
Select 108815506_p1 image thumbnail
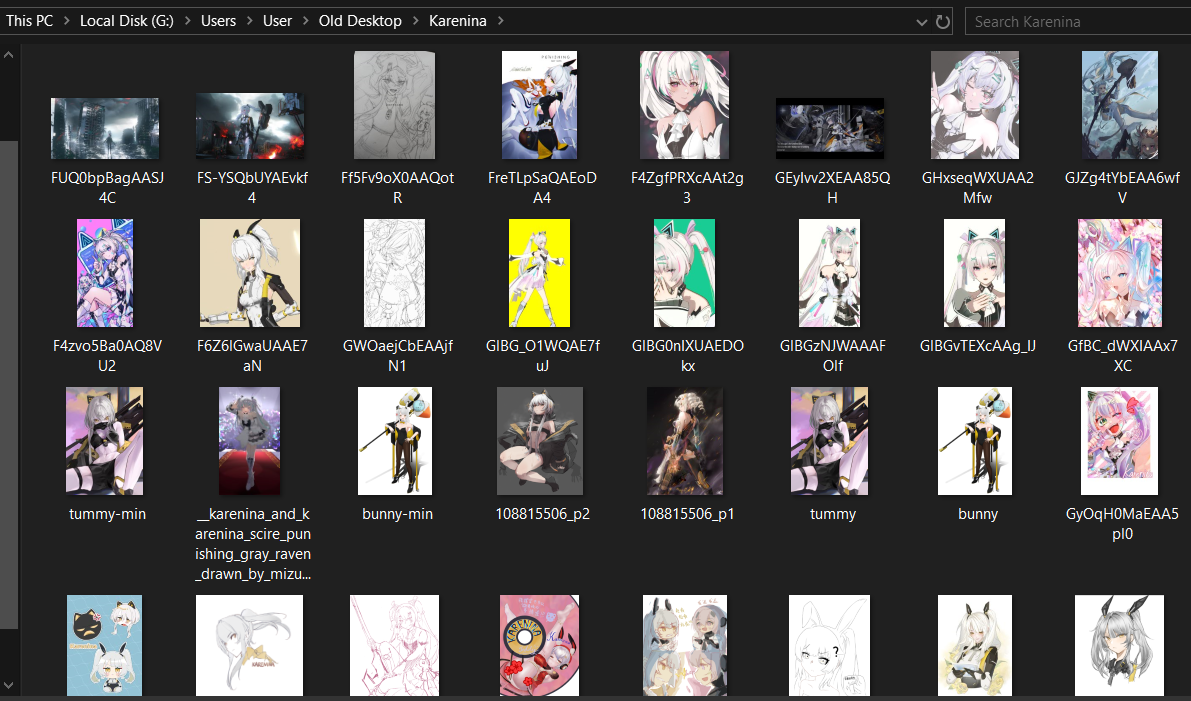[x=684, y=440]
